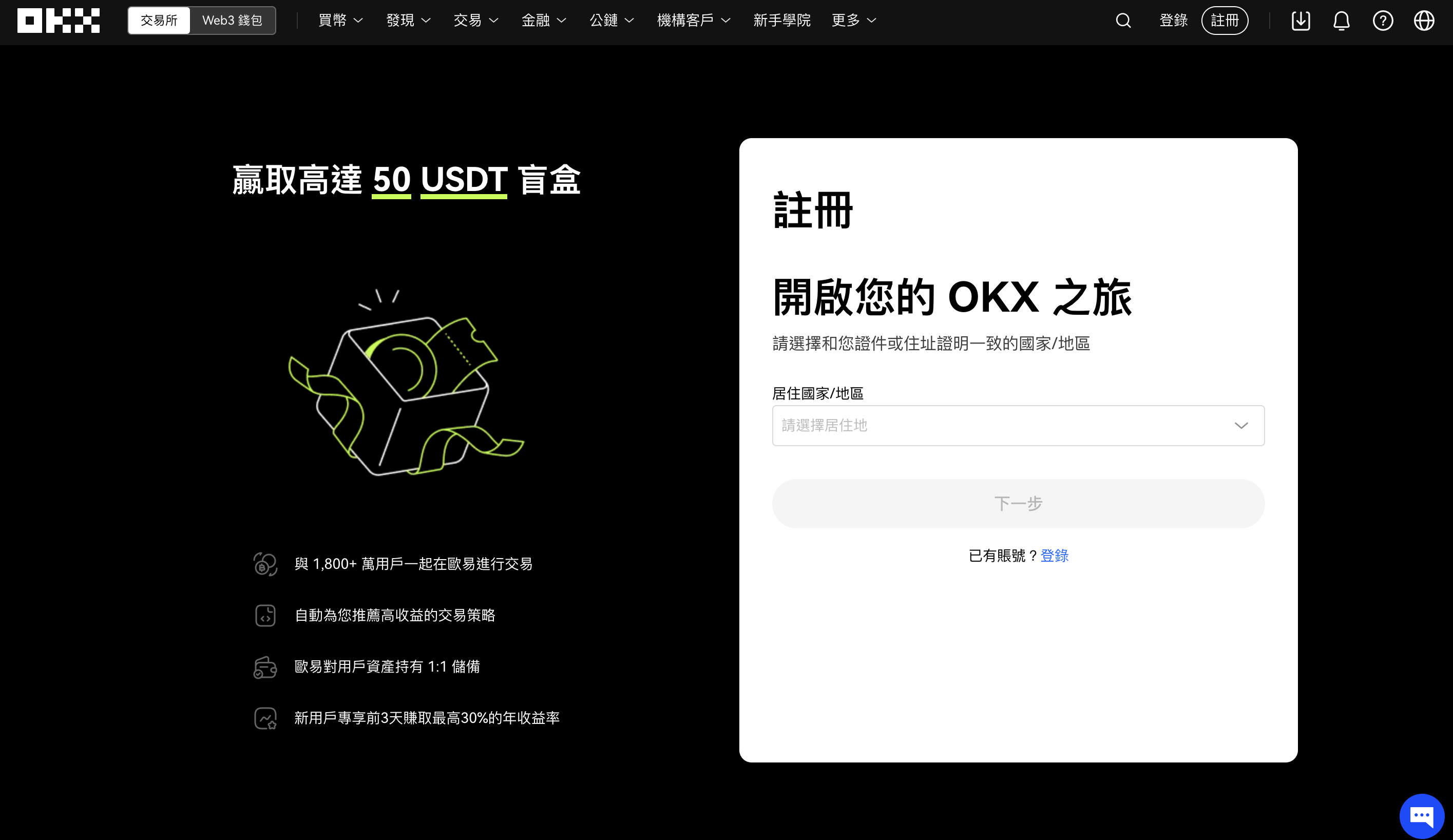This screenshot has width=1453, height=840.
Task: Click text 請選擇和您證件或住址證明一致的國家/地區
Action: (931, 343)
